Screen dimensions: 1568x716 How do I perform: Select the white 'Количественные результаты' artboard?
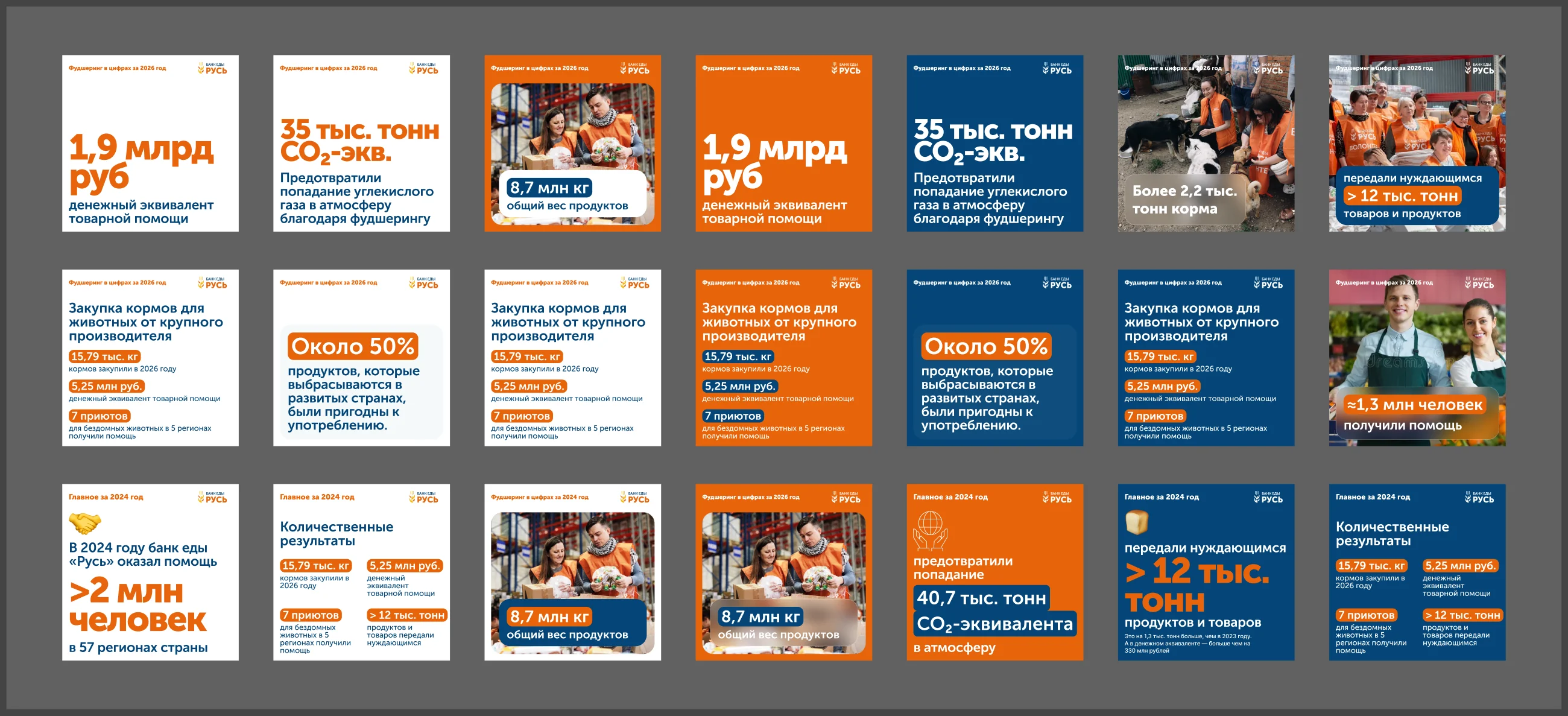[362, 572]
